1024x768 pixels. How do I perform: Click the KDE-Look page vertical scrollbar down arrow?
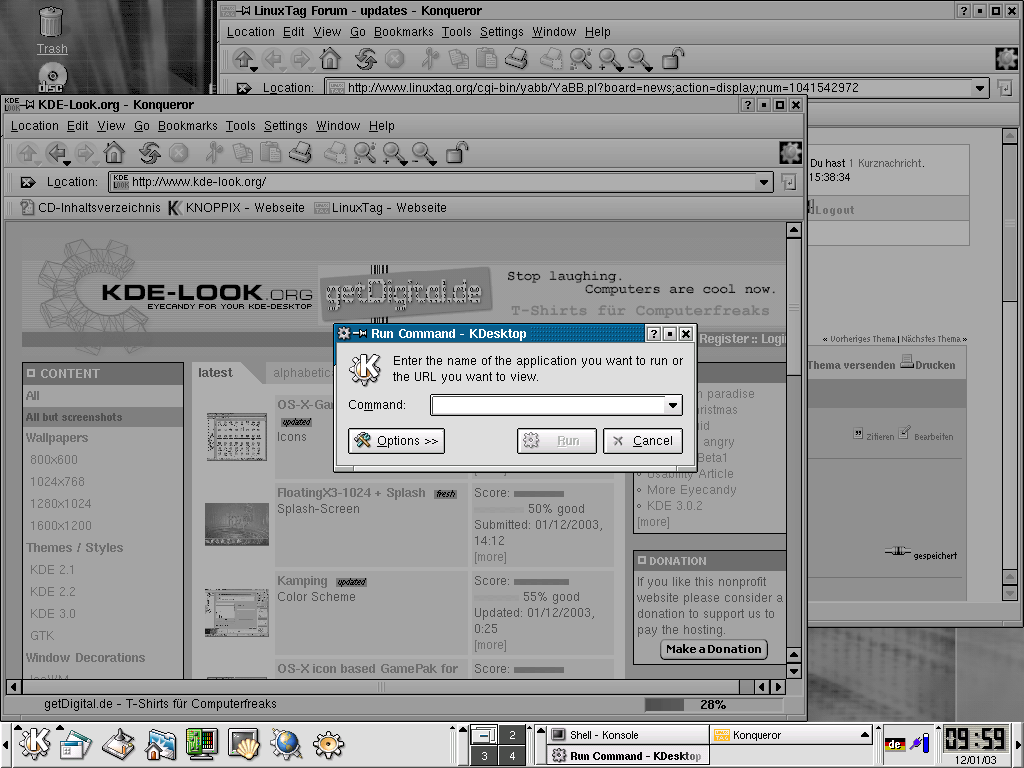click(793, 671)
